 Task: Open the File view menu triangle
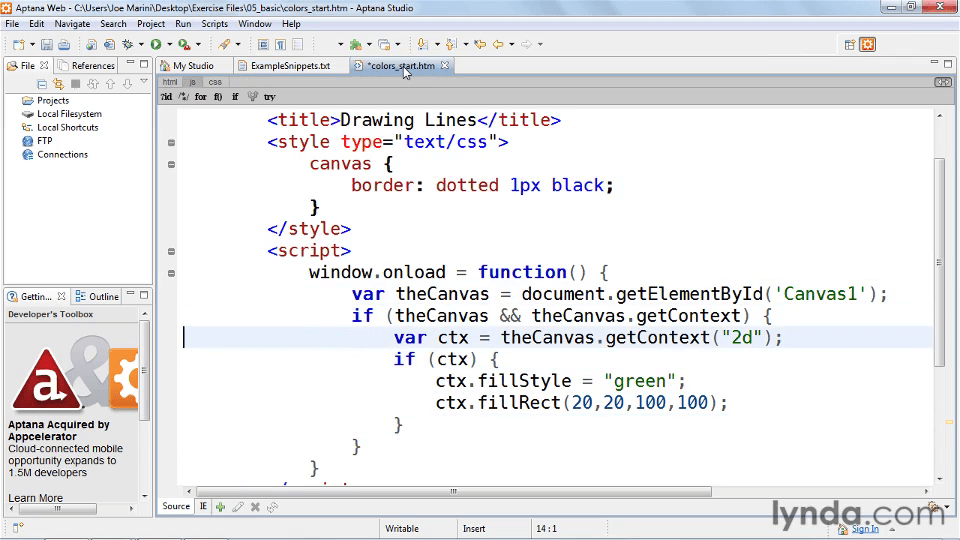pyautogui.click(x=144, y=81)
